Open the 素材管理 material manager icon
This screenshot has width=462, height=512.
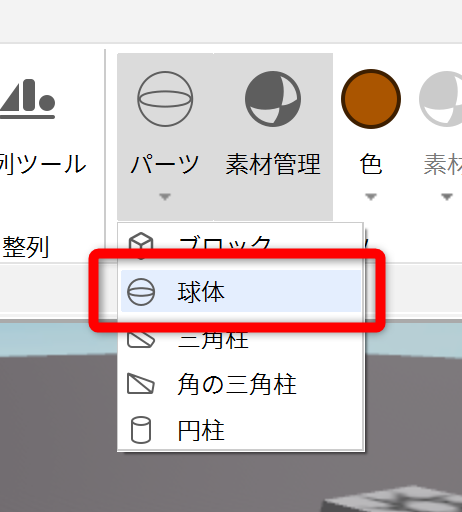(273, 99)
